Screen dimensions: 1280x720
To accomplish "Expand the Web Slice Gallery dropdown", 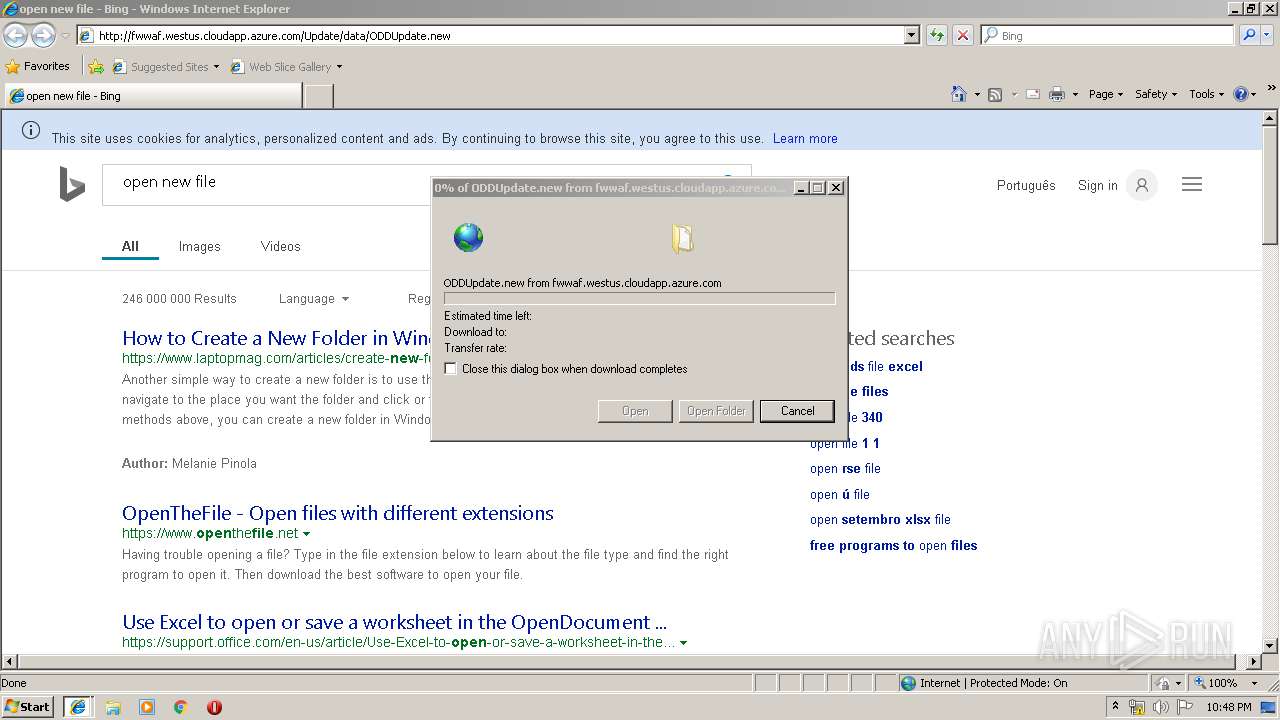I will (339, 67).
